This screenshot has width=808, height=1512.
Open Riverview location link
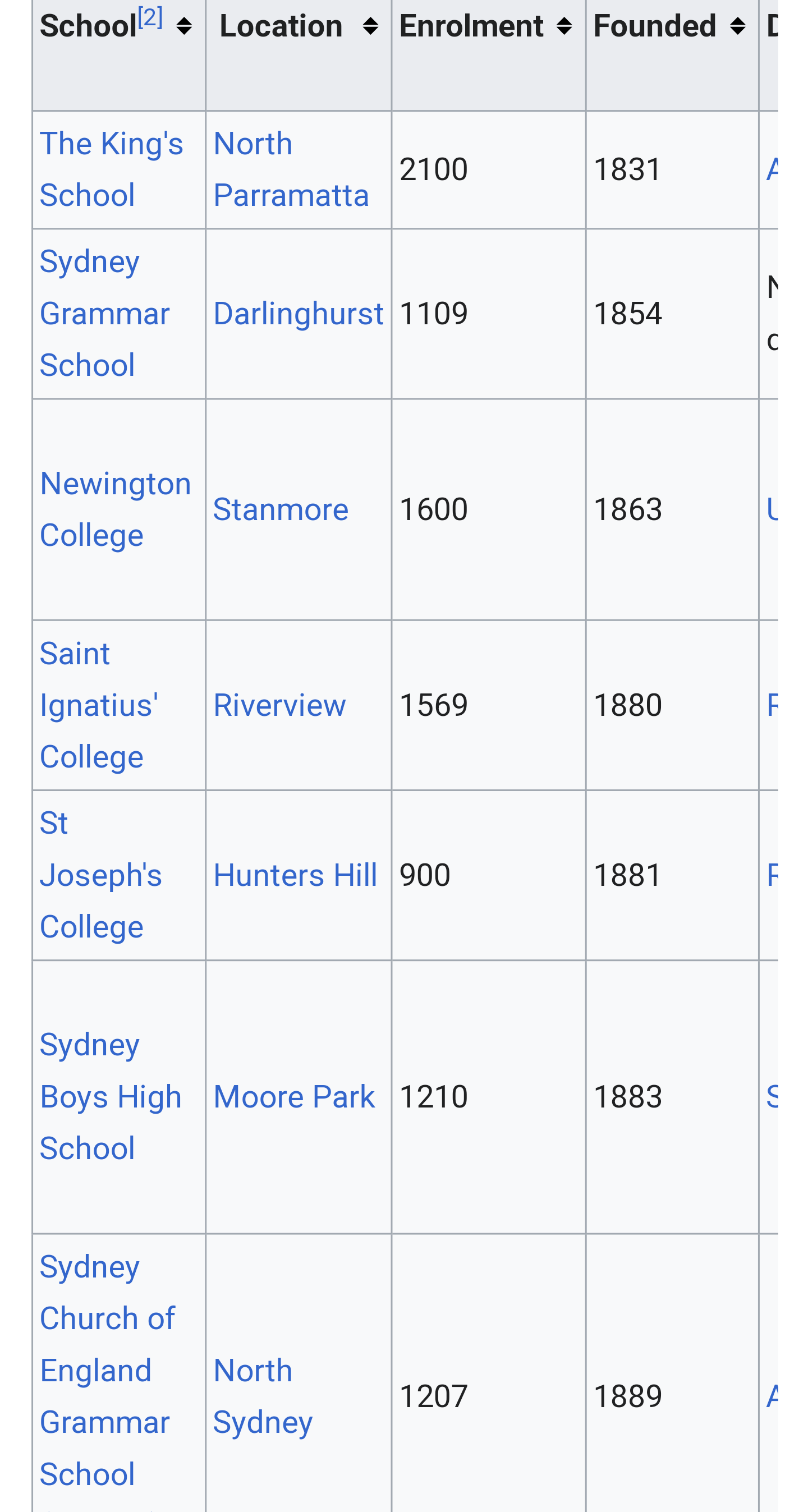279,704
